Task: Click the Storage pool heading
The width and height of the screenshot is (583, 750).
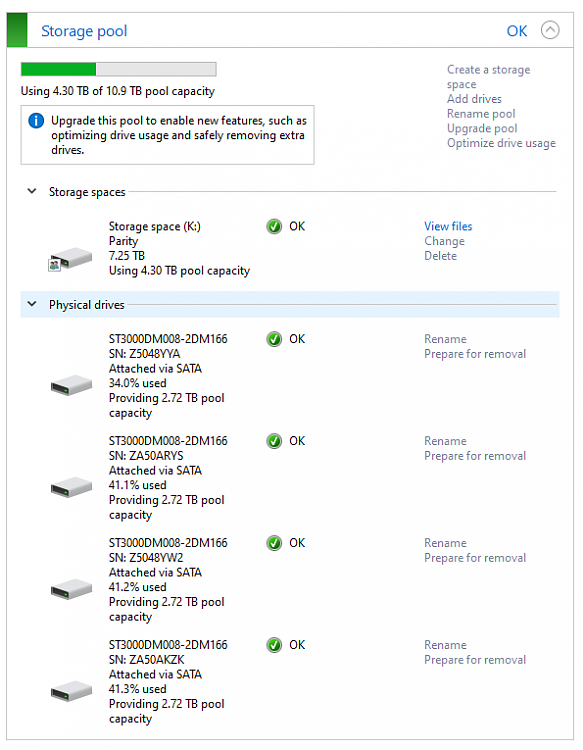Action: point(84,31)
